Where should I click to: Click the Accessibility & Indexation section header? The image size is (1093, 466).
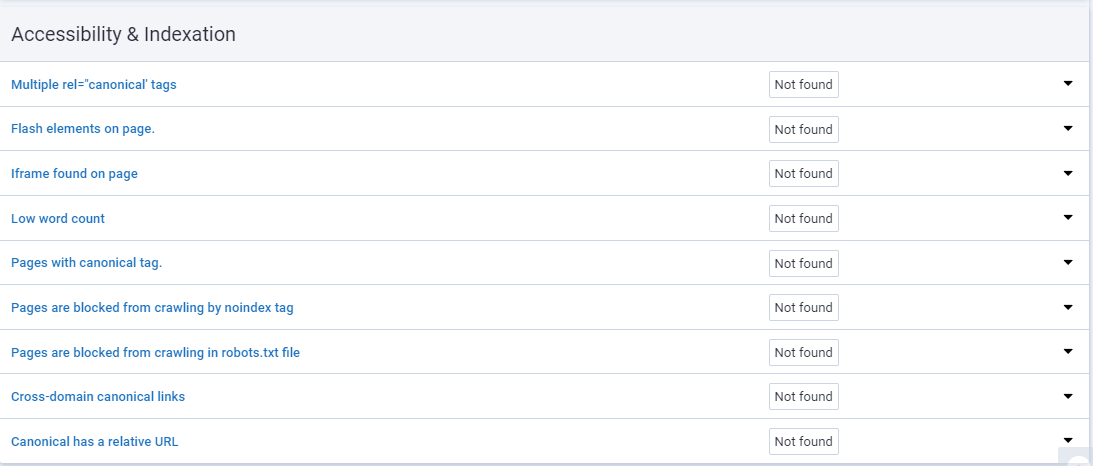123,34
